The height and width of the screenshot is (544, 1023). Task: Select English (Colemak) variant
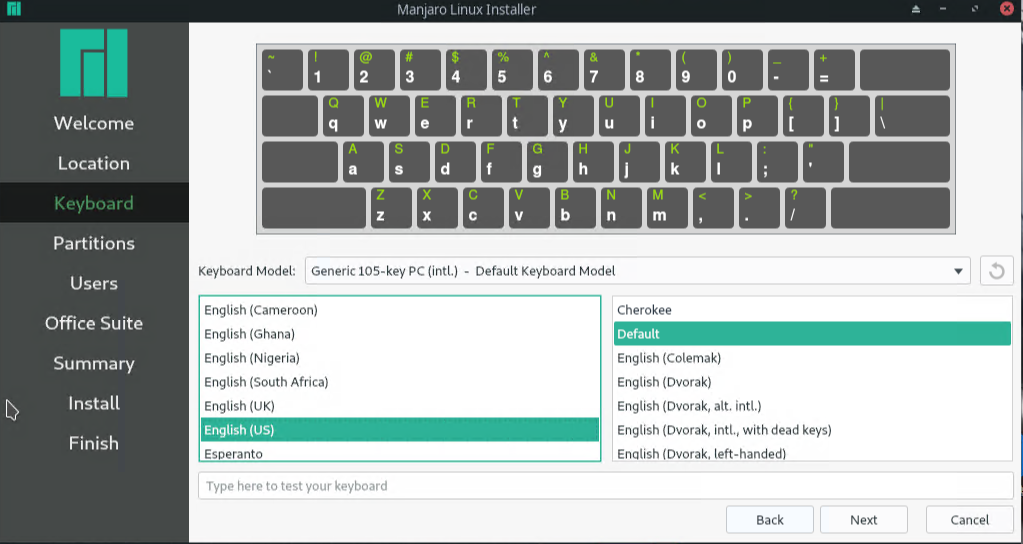coord(668,358)
